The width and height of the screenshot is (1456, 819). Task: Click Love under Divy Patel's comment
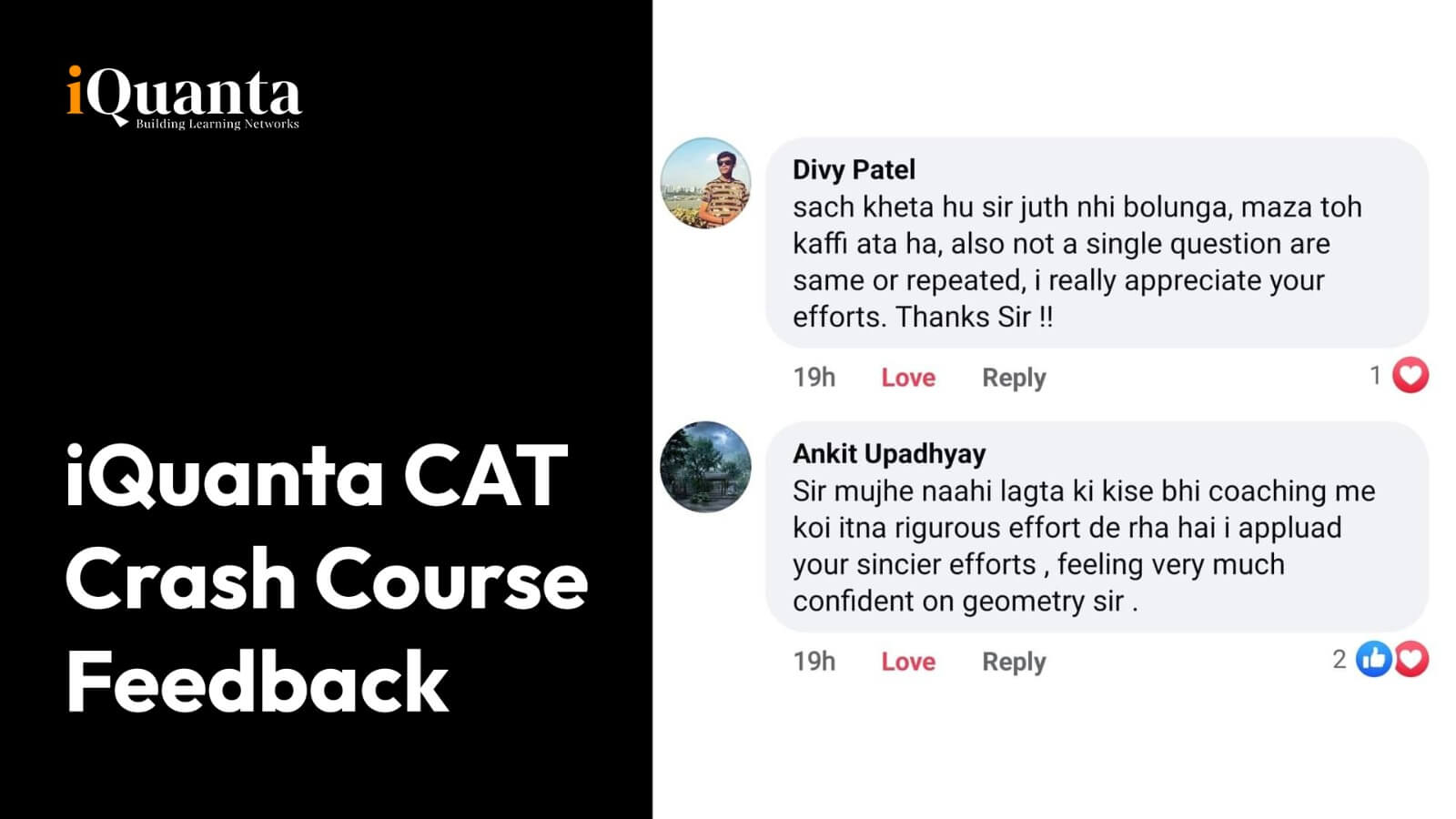[x=908, y=377]
